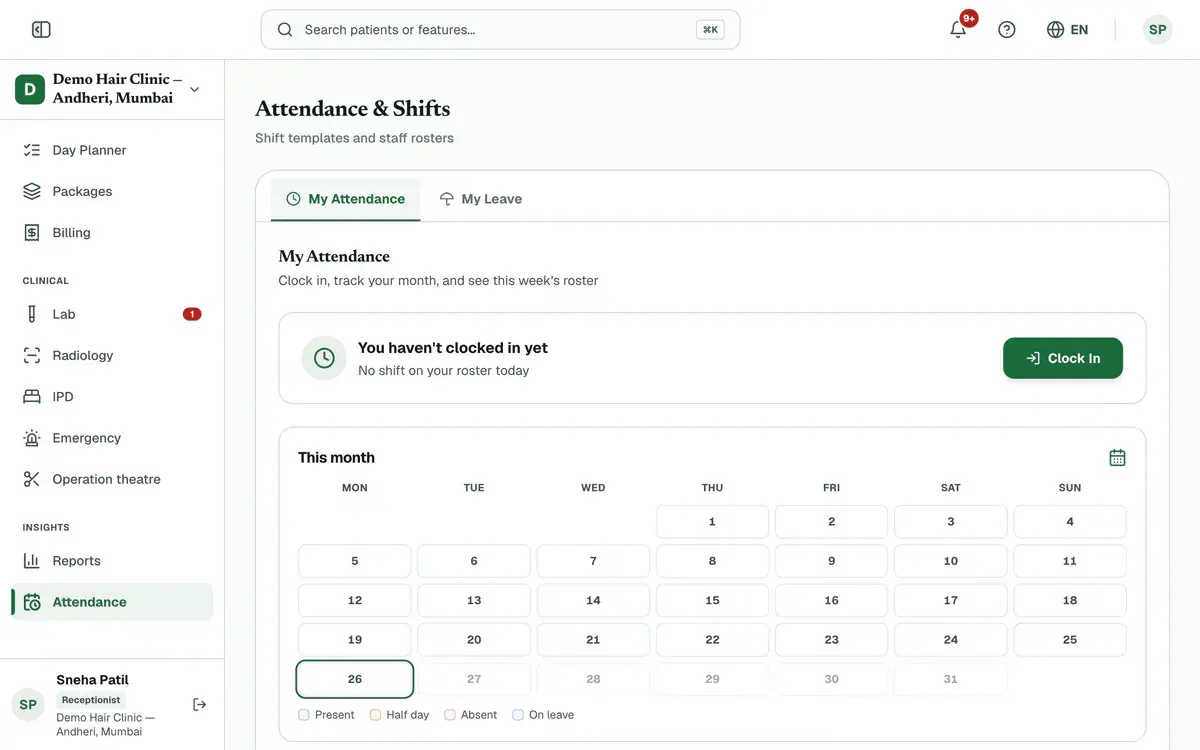The width and height of the screenshot is (1200, 750).
Task: Switch language with the globe EN button
Action: point(1067,30)
